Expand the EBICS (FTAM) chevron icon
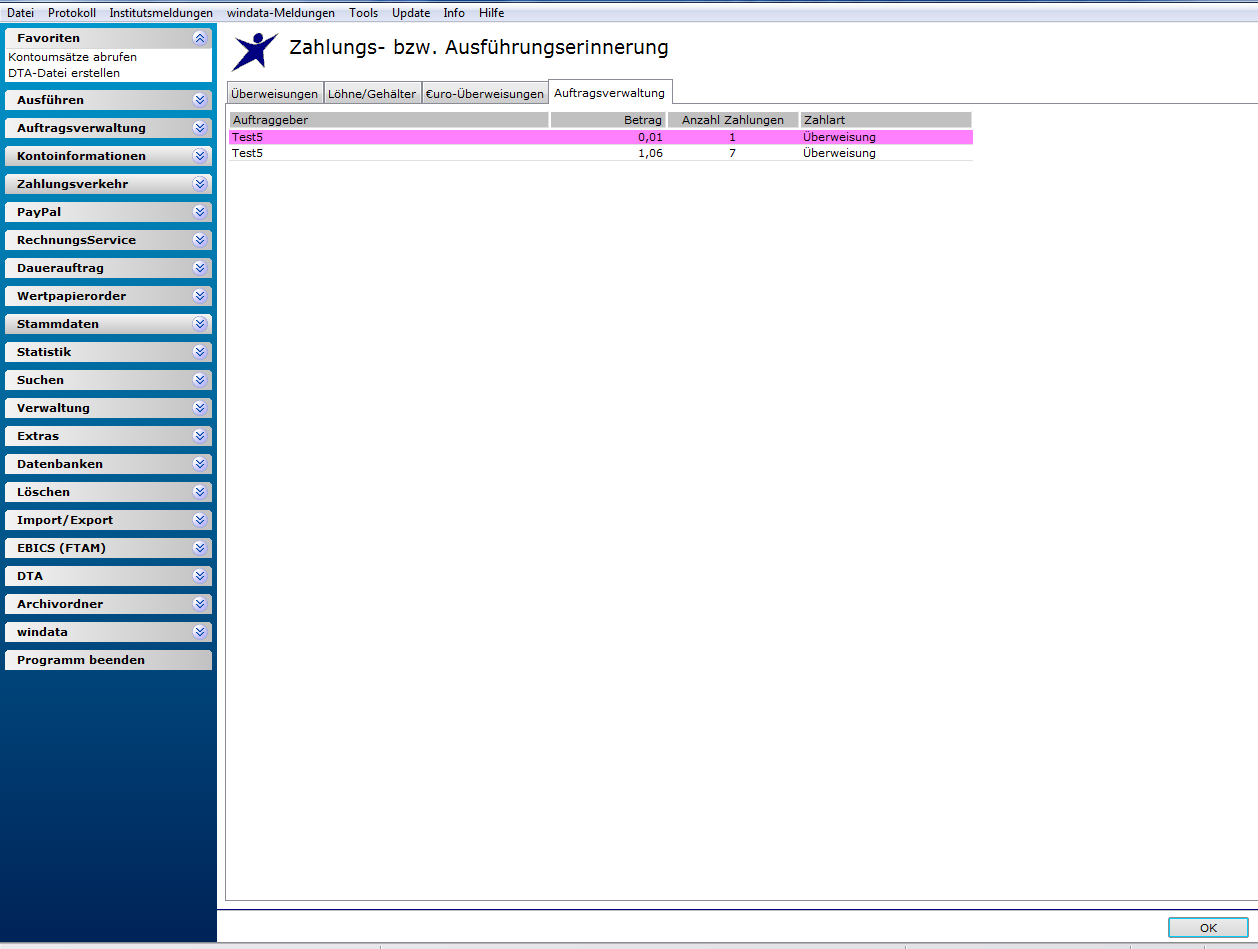This screenshot has height=949, width=1258. [x=200, y=548]
